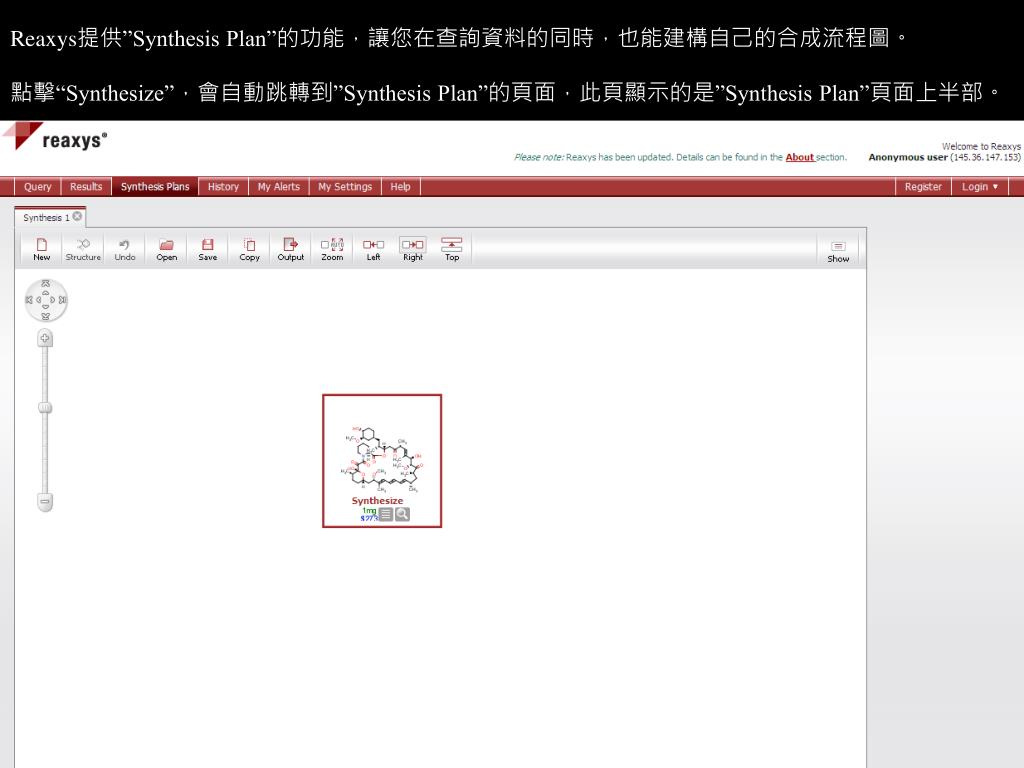
Task: Click the zoom slider handle
Action: coord(45,408)
